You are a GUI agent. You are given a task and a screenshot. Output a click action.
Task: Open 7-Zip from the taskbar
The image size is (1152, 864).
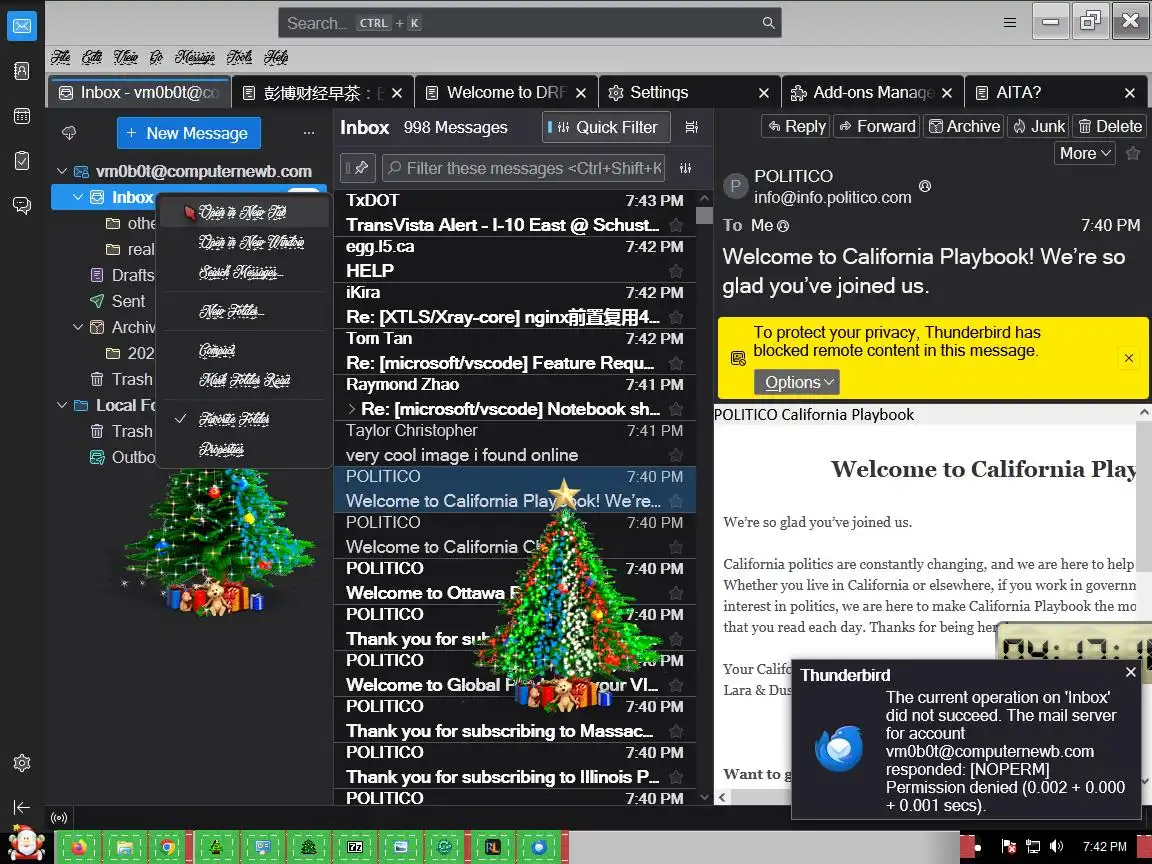(x=355, y=847)
